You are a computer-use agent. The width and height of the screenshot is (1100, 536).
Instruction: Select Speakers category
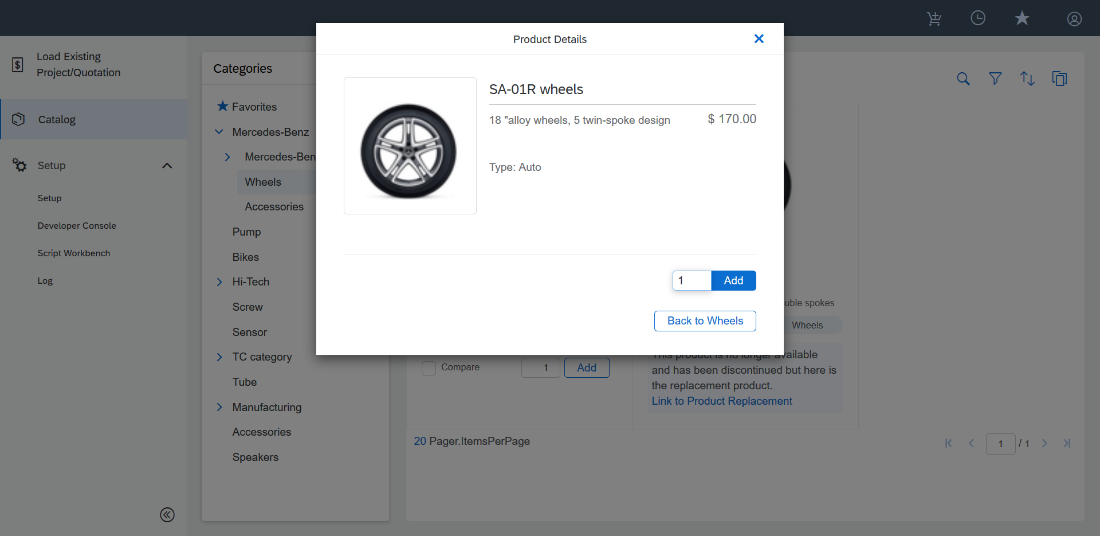point(255,457)
